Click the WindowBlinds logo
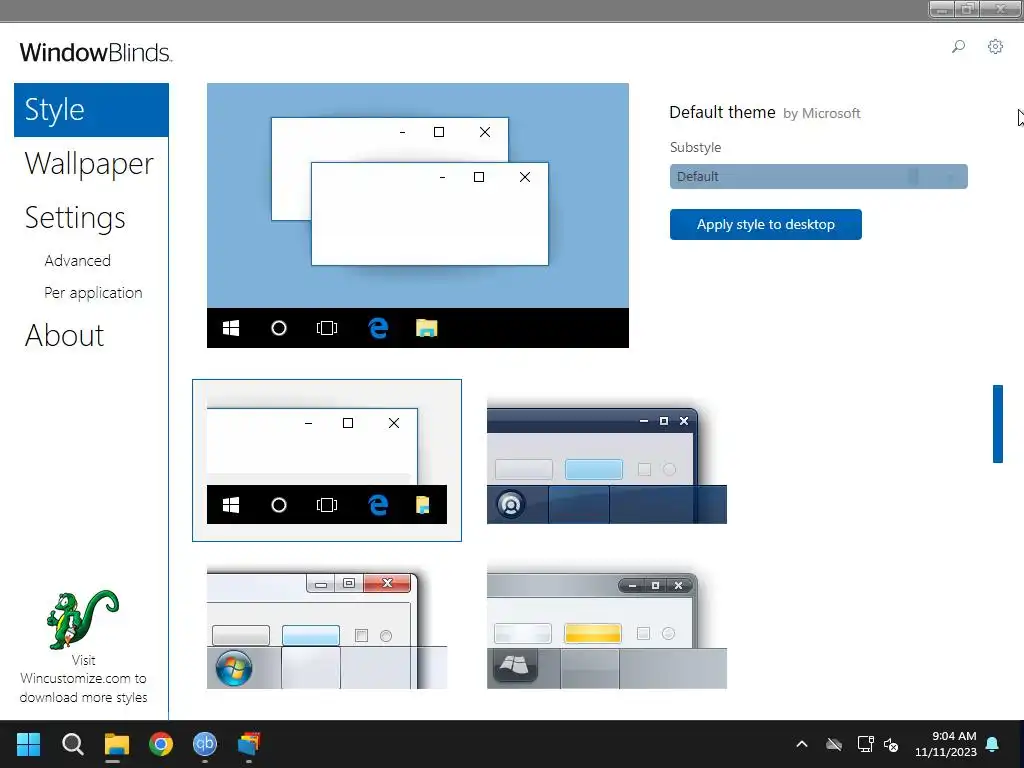The image size is (1024, 768). click(96, 52)
